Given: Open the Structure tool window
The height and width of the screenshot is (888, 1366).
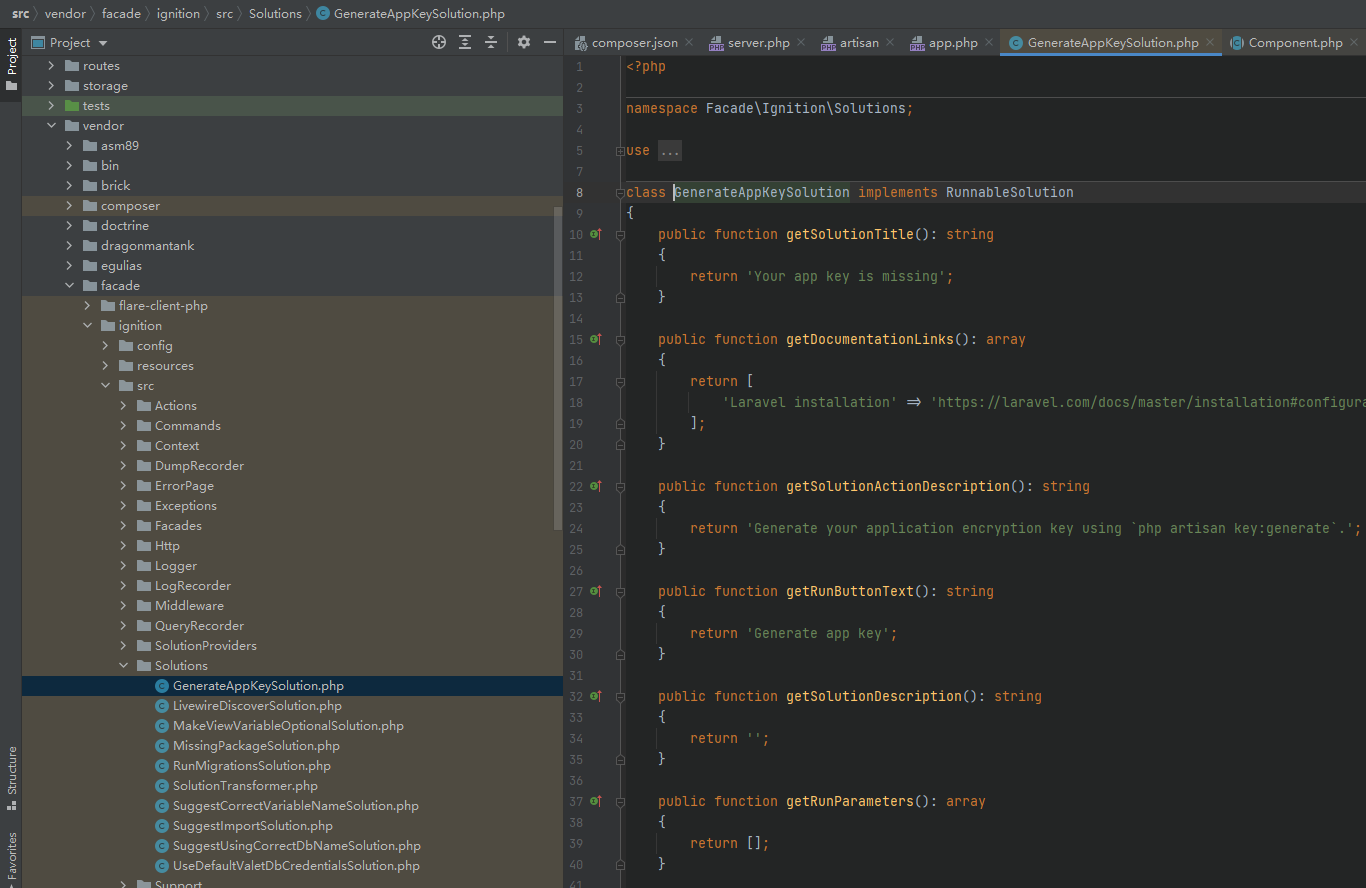Looking at the screenshot, I should [11, 777].
